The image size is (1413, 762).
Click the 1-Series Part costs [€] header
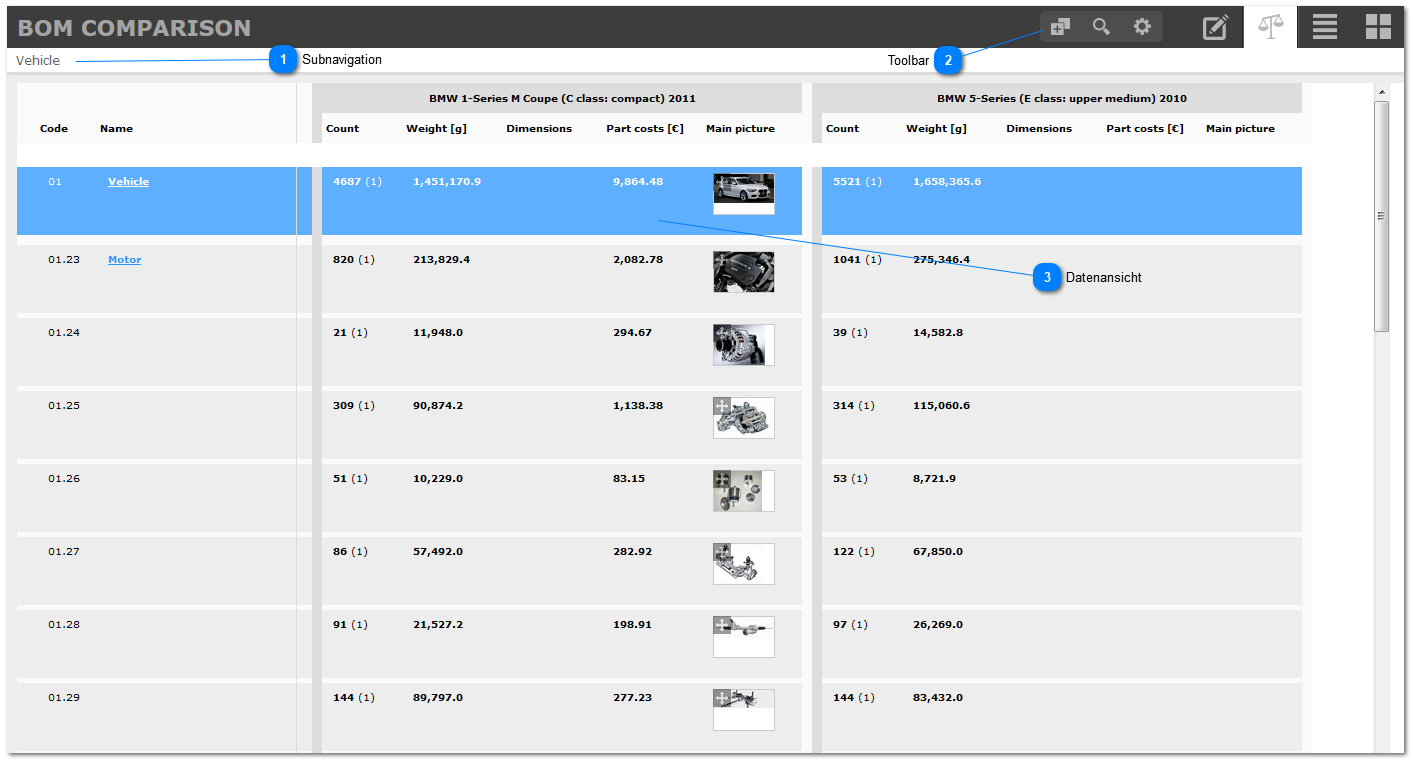click(x=645, y=128)
